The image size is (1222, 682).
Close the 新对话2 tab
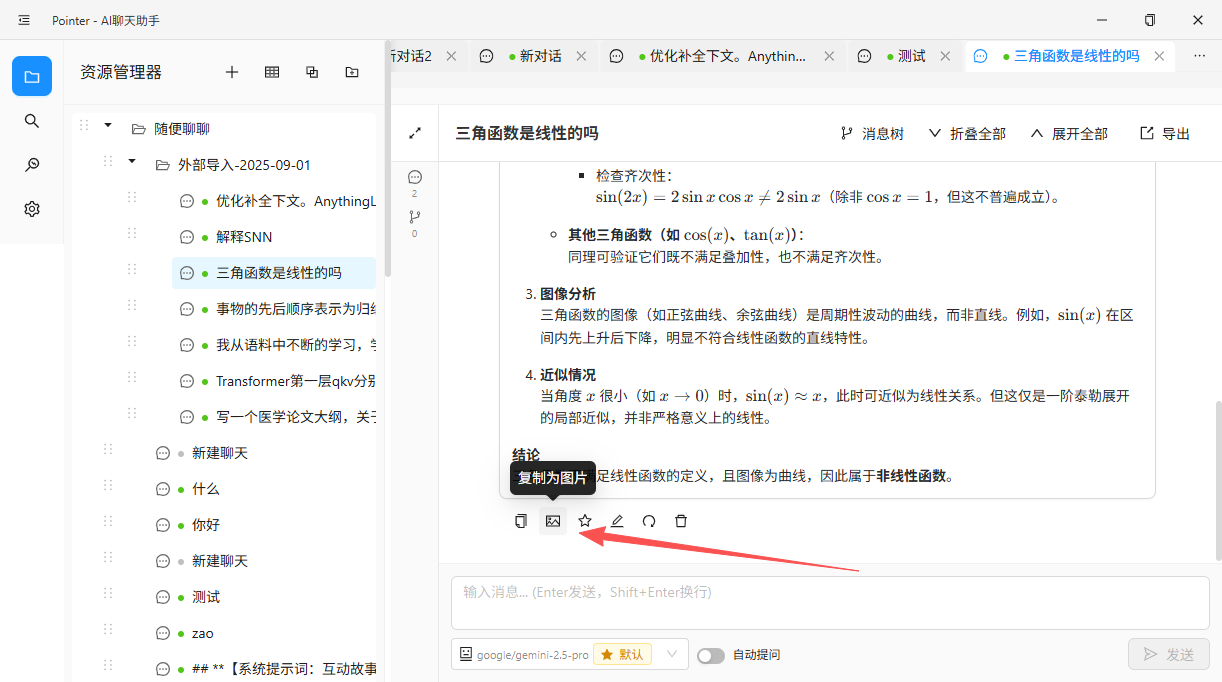pyautogui.click(x=451, y=56)
